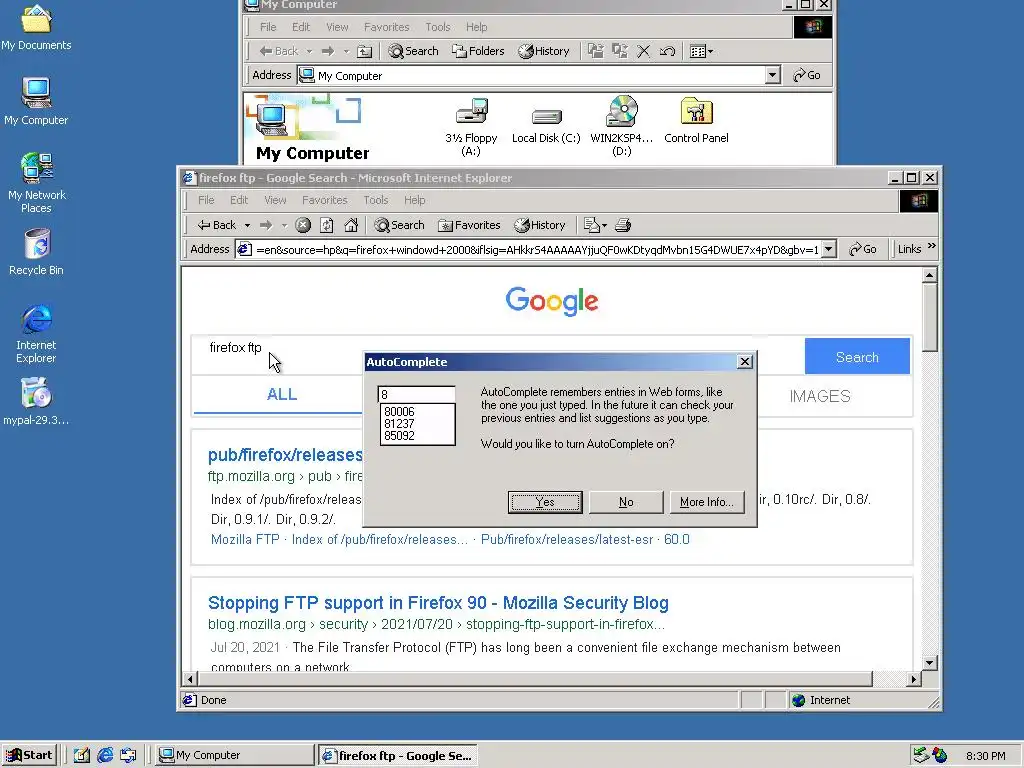Click Print icon in Internet Explorer toolbar

coord(623,225)
